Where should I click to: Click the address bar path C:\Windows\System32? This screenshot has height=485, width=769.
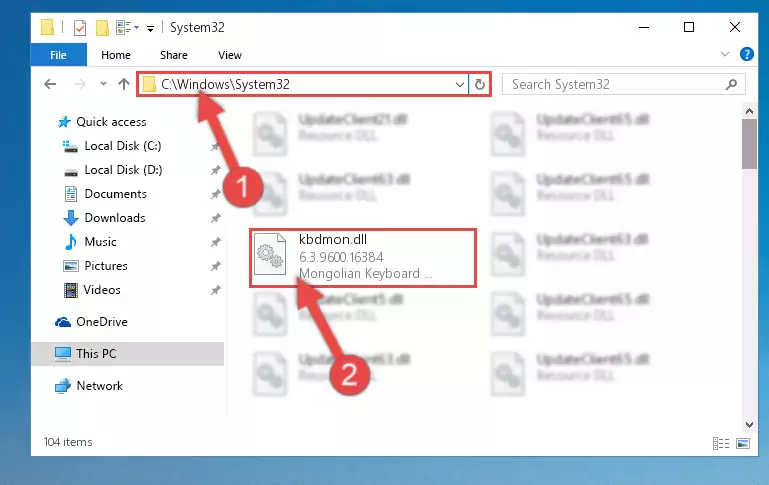226,84
